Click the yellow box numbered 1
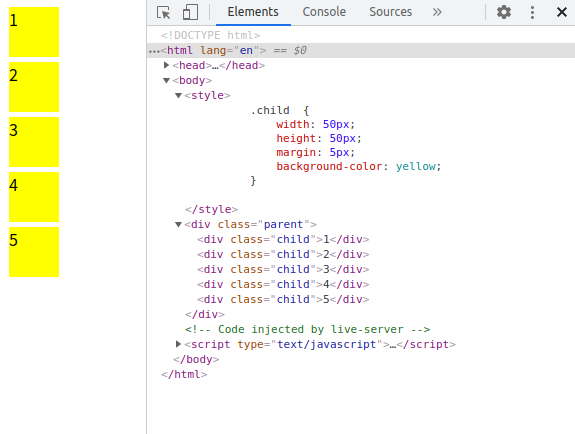The image size is (575, 434). pos(34,32)
